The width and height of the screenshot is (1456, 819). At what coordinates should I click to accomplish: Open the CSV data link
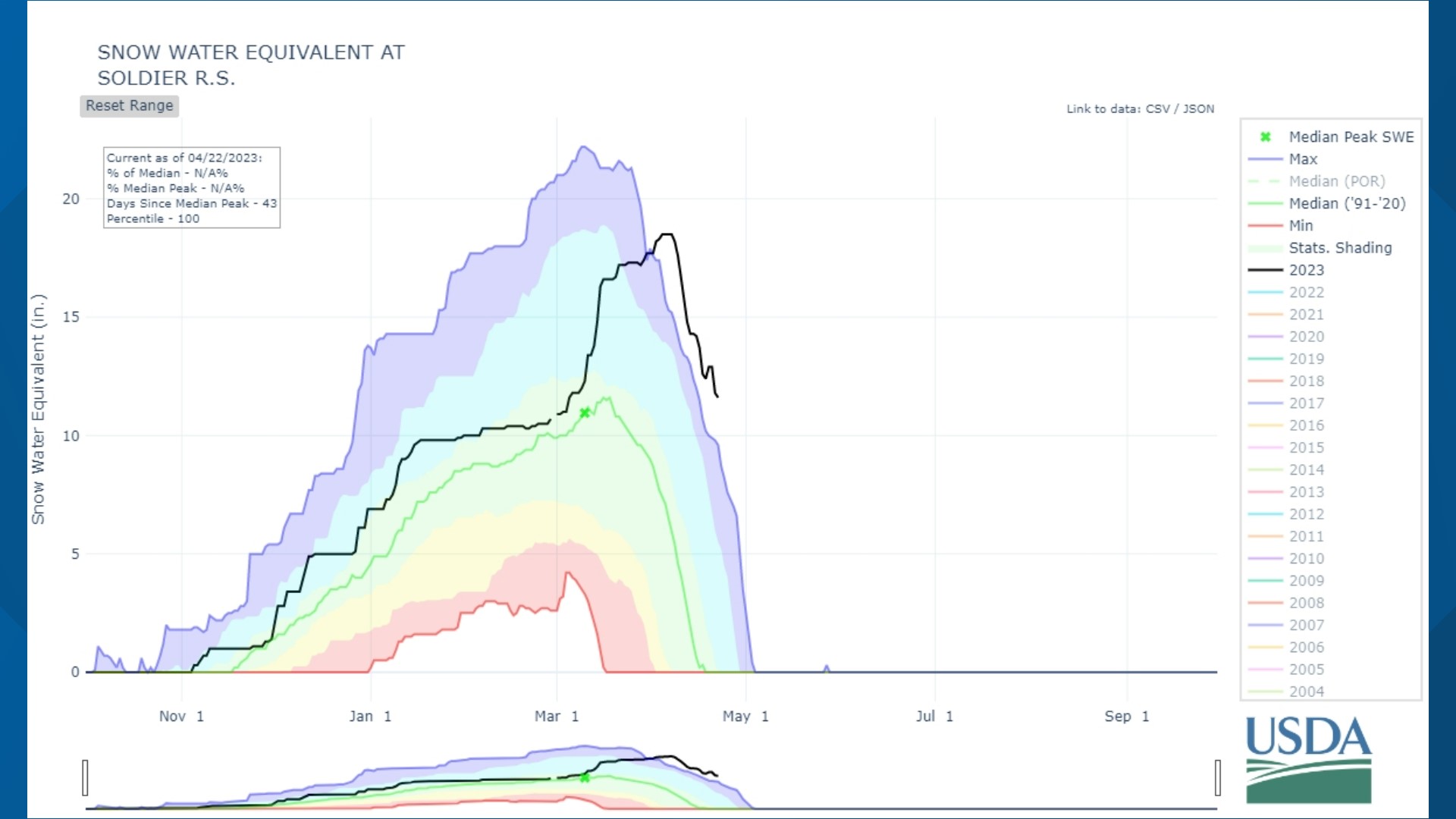point(1157,109)
